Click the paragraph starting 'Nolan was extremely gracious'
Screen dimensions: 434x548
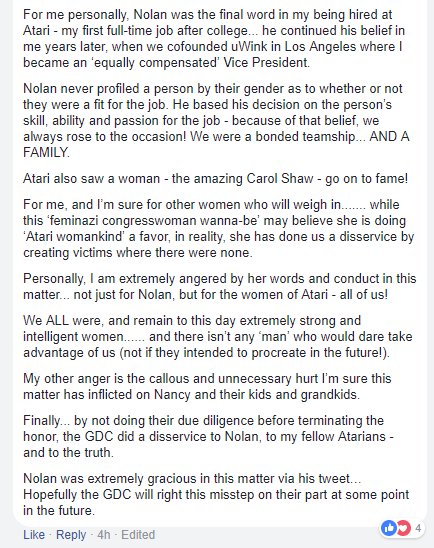click(x=216, y=495)
